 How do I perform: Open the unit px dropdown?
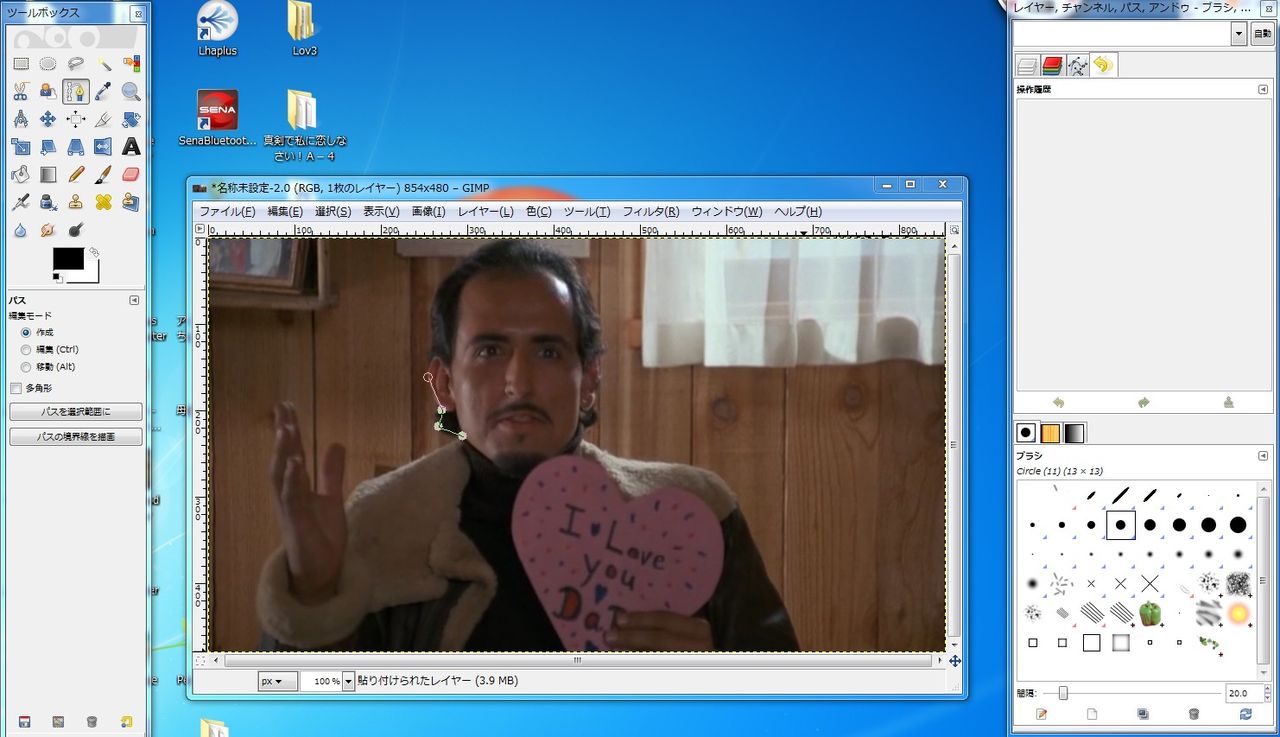277,681
